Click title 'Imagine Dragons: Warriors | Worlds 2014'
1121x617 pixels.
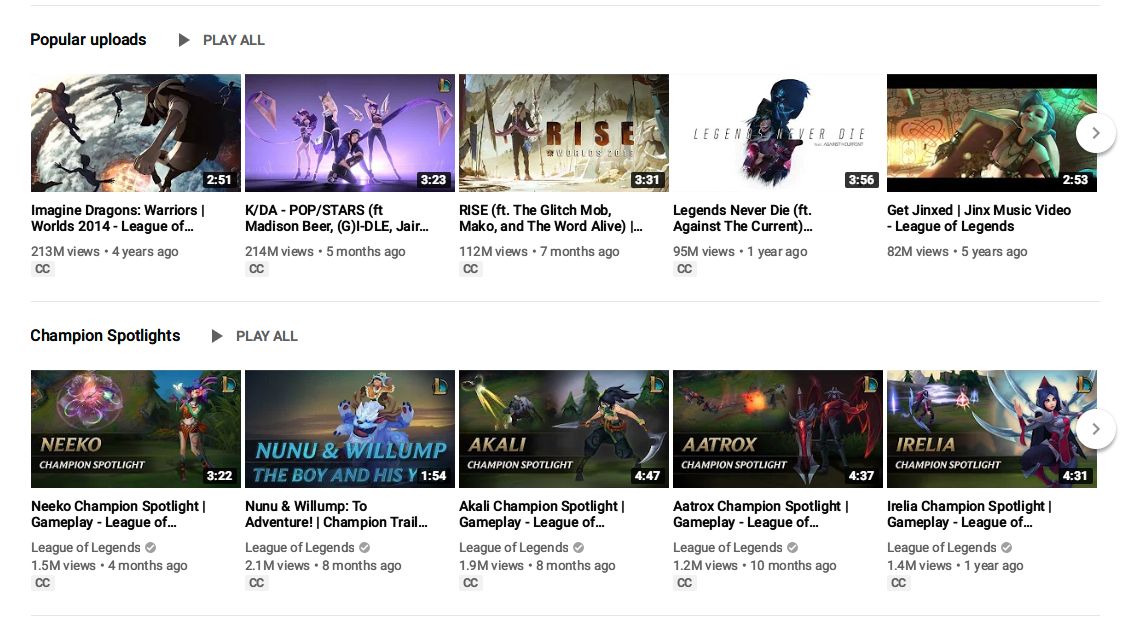point(118,218)
